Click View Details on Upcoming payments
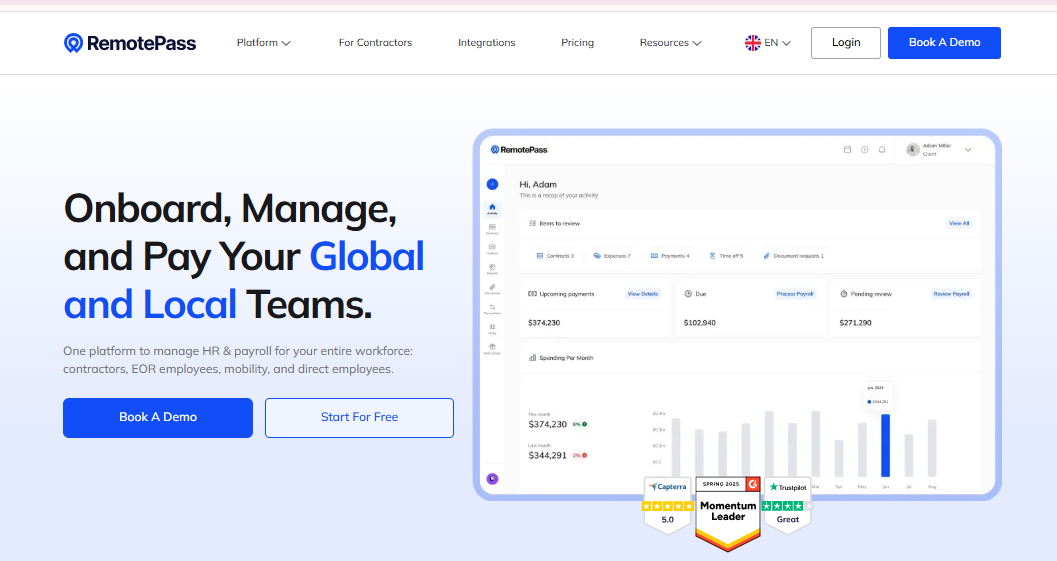 click(x=642, y=294)
